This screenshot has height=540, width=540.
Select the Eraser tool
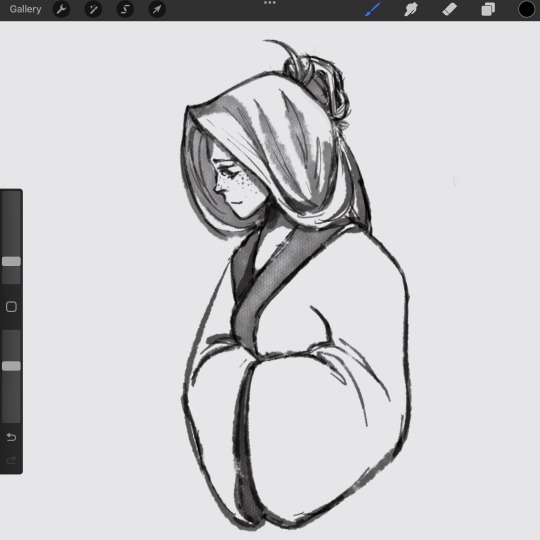point(449,9)
